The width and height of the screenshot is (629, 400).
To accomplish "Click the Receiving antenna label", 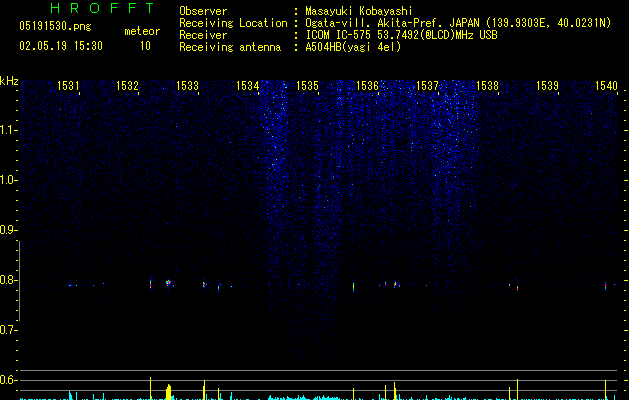I will [x=230, y=47].
